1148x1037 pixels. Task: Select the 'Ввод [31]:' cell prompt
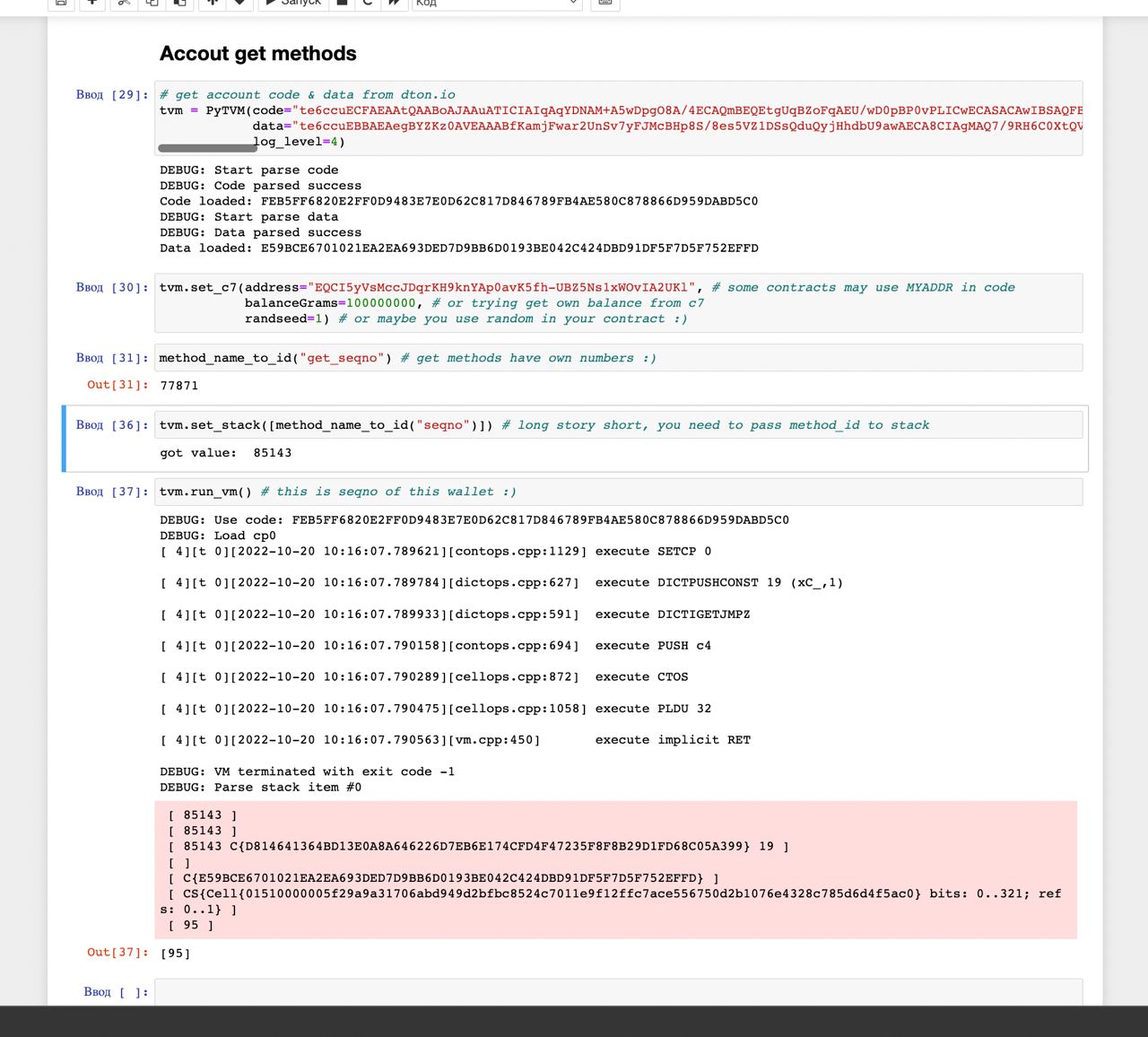pyautogui.click(x=112, y=358)
